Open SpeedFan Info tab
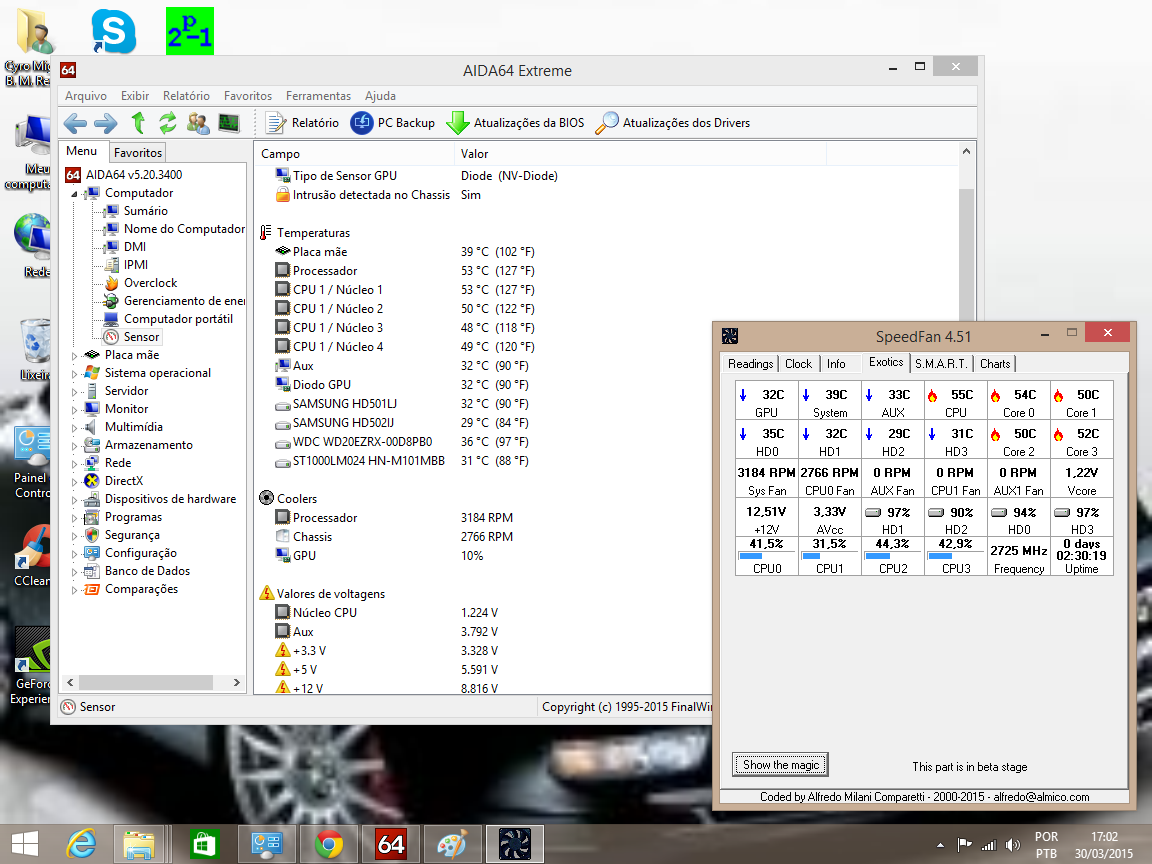Image resolution: width=1152 pixels, height=864 pixels. tap(836, 364)
